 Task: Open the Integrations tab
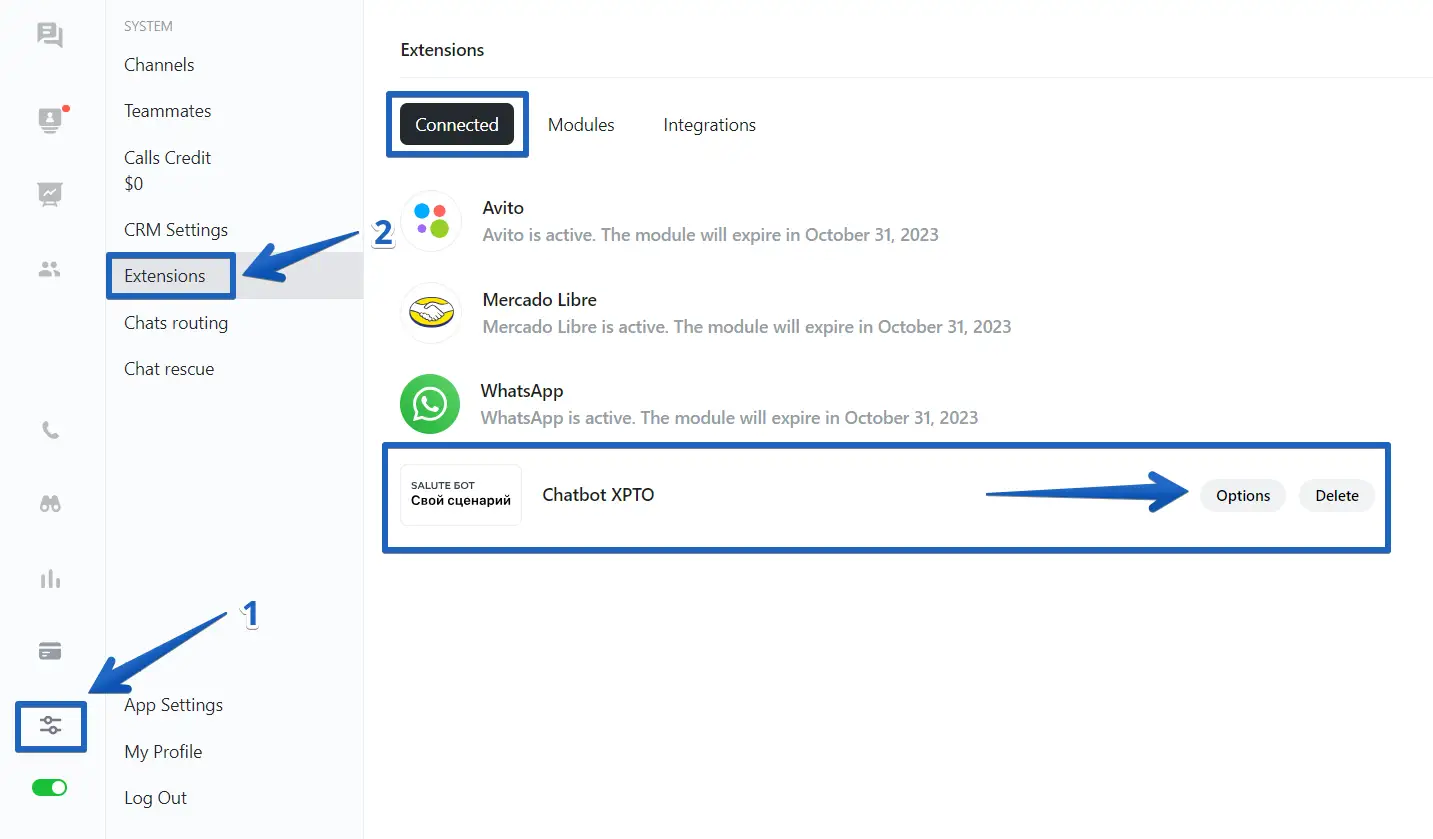pos(709,125)
